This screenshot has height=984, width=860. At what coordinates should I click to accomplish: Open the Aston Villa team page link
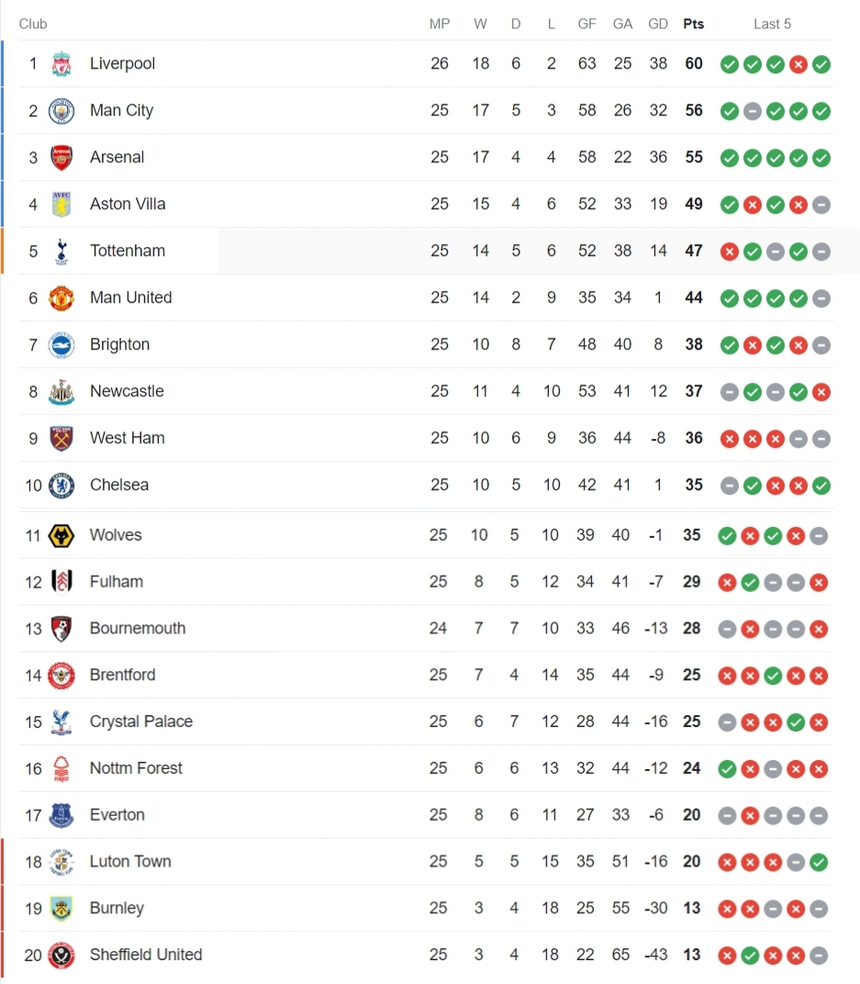point(127,204)
